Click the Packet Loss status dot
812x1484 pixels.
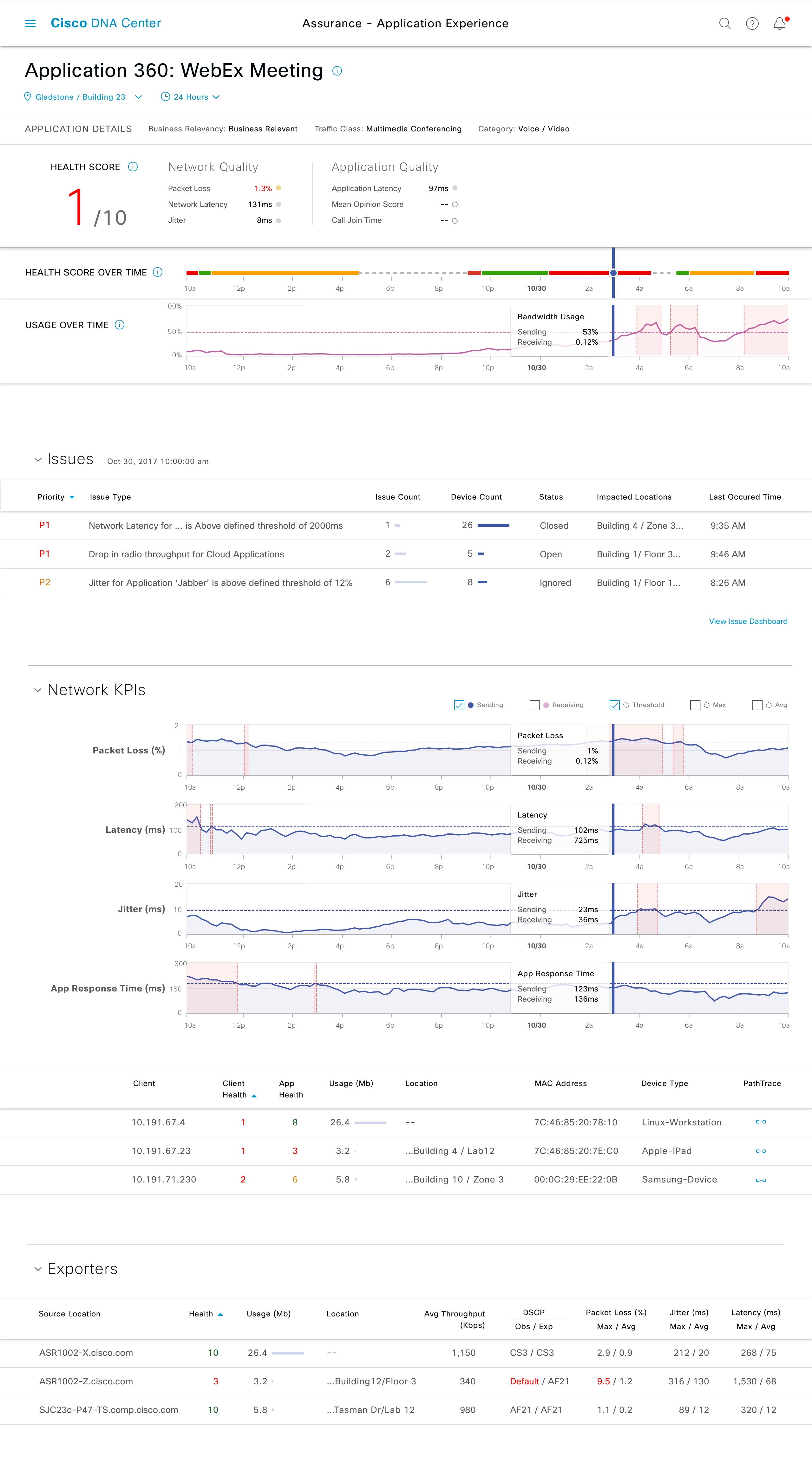click(279, 189)
